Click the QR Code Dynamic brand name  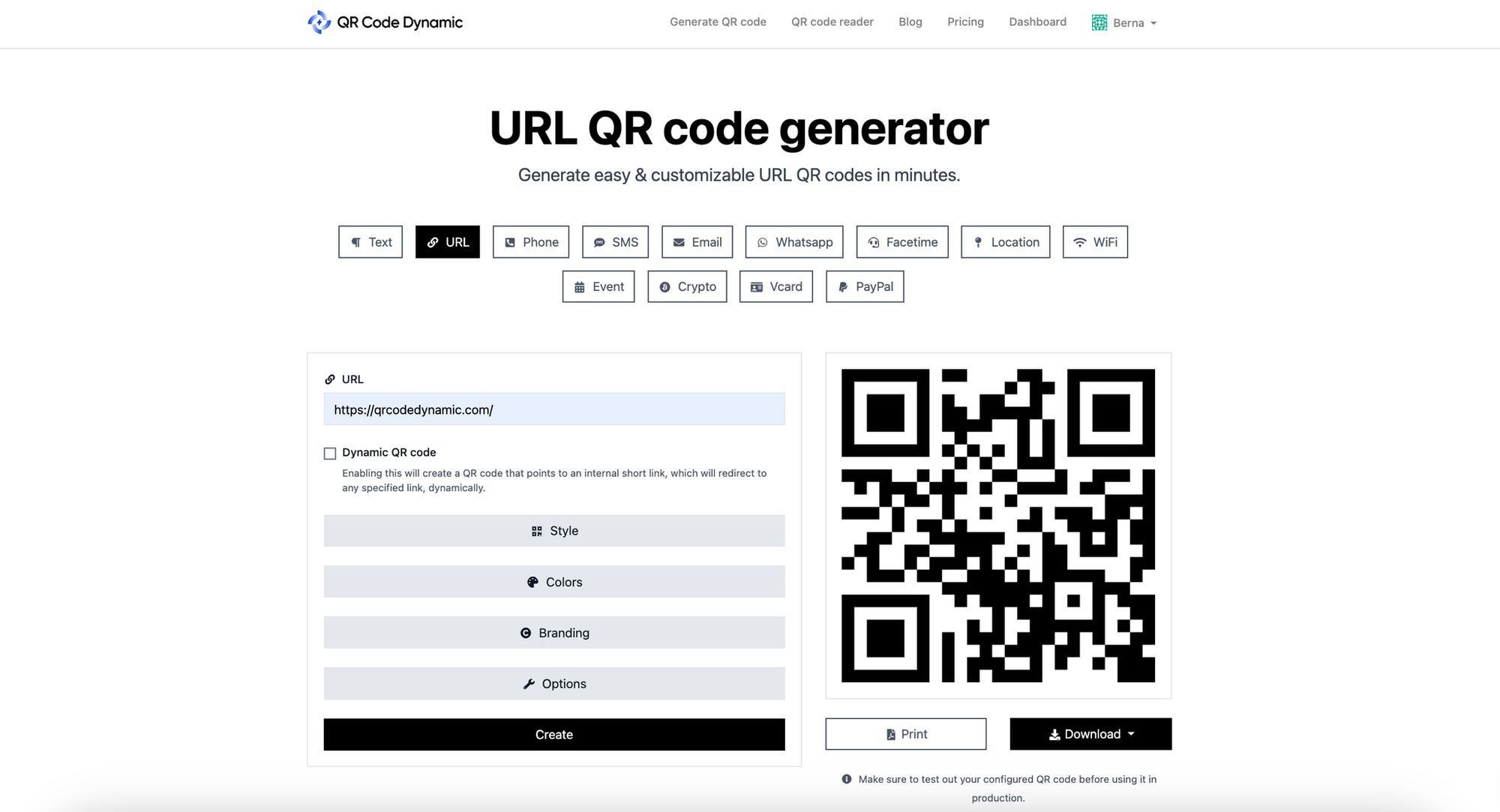[x=400, y=22]
